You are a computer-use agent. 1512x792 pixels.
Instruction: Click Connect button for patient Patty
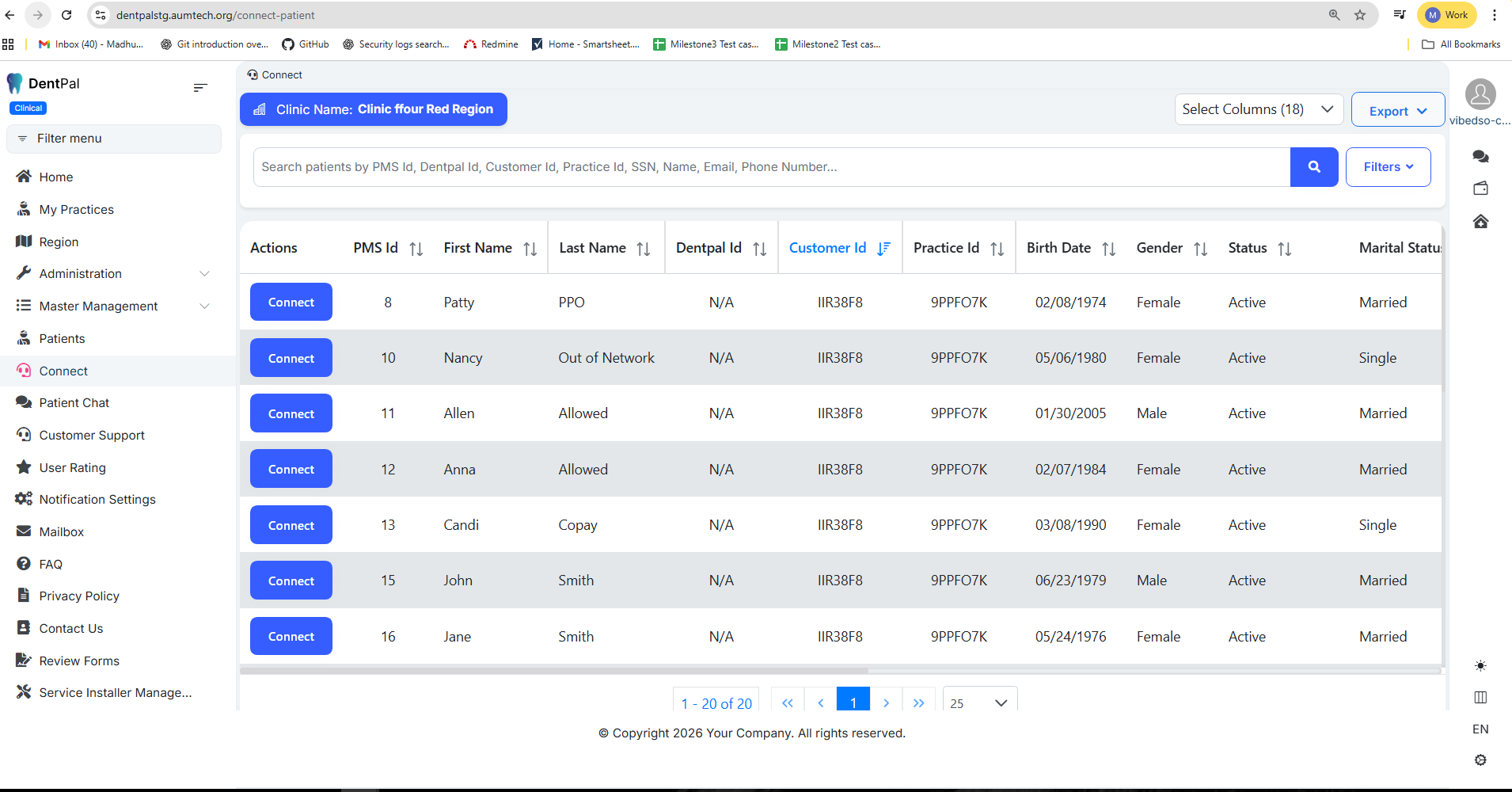291,303
